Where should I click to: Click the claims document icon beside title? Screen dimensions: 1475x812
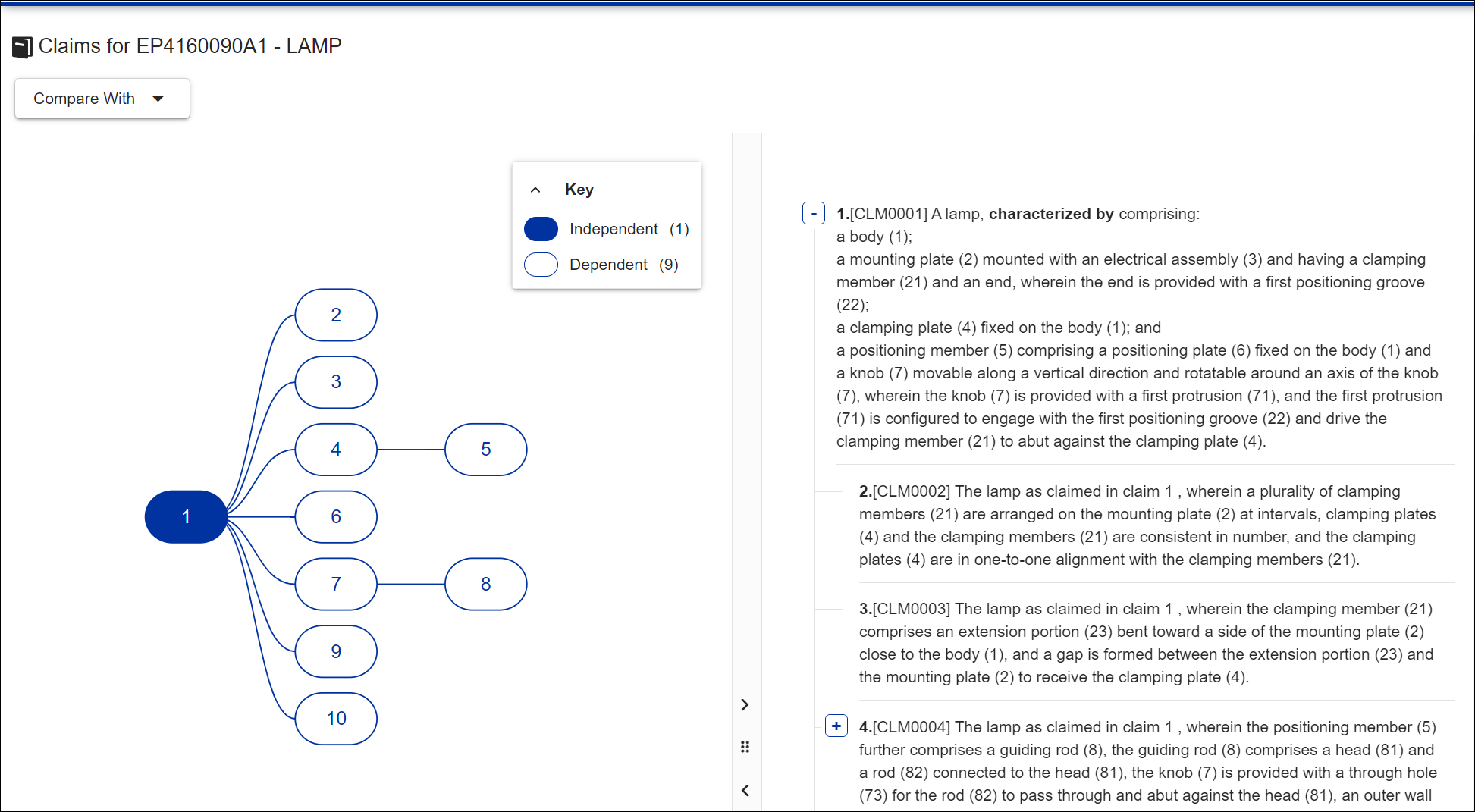(22, 47)
